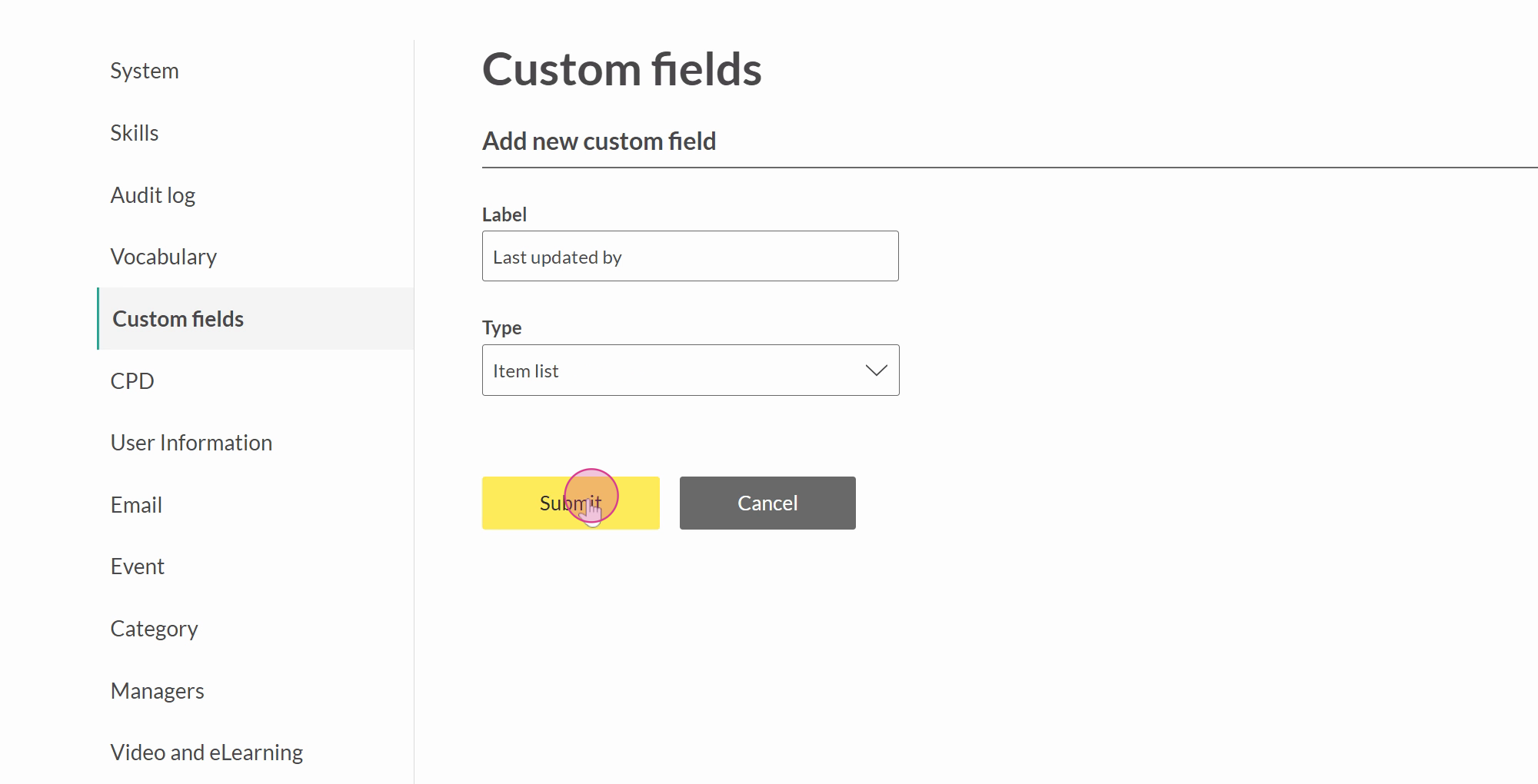Select the Custom fields sidebar item
The height and width of the screenshot is (784, 1538).
pos(178,319)
